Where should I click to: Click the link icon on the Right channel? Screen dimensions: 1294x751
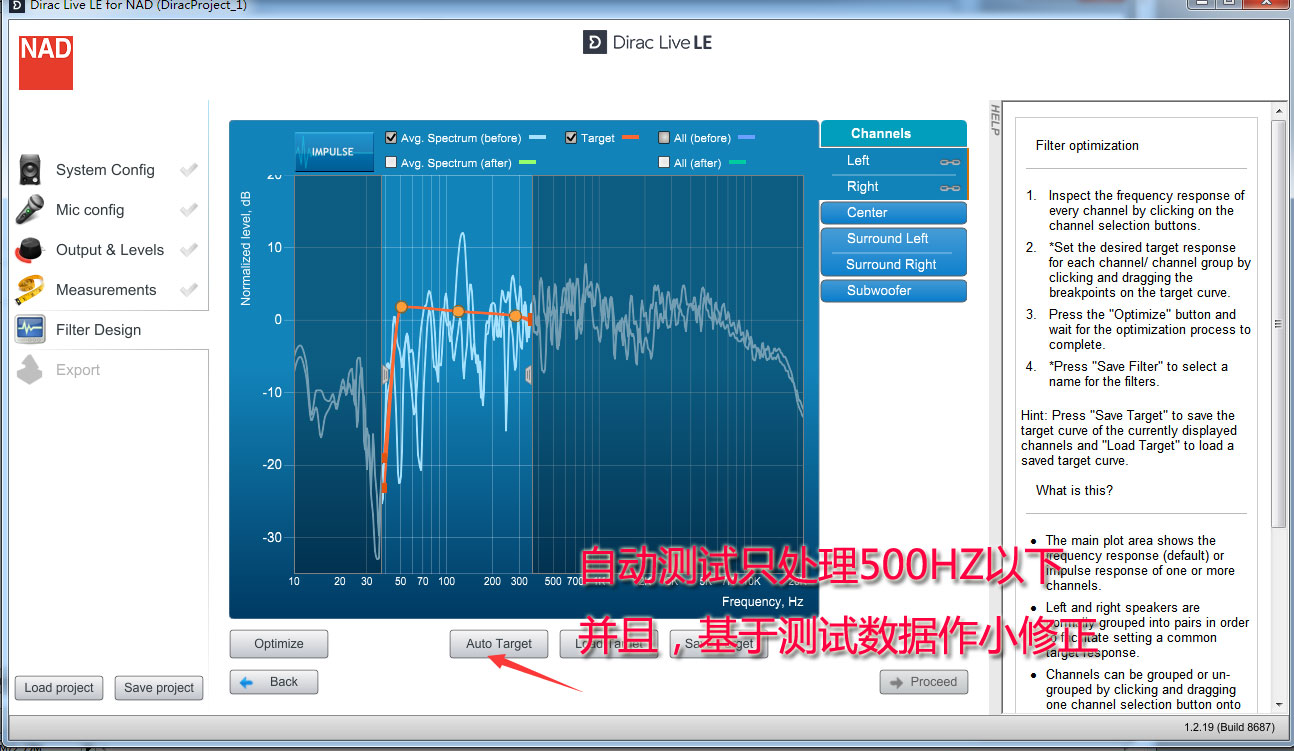coord(949,188)
